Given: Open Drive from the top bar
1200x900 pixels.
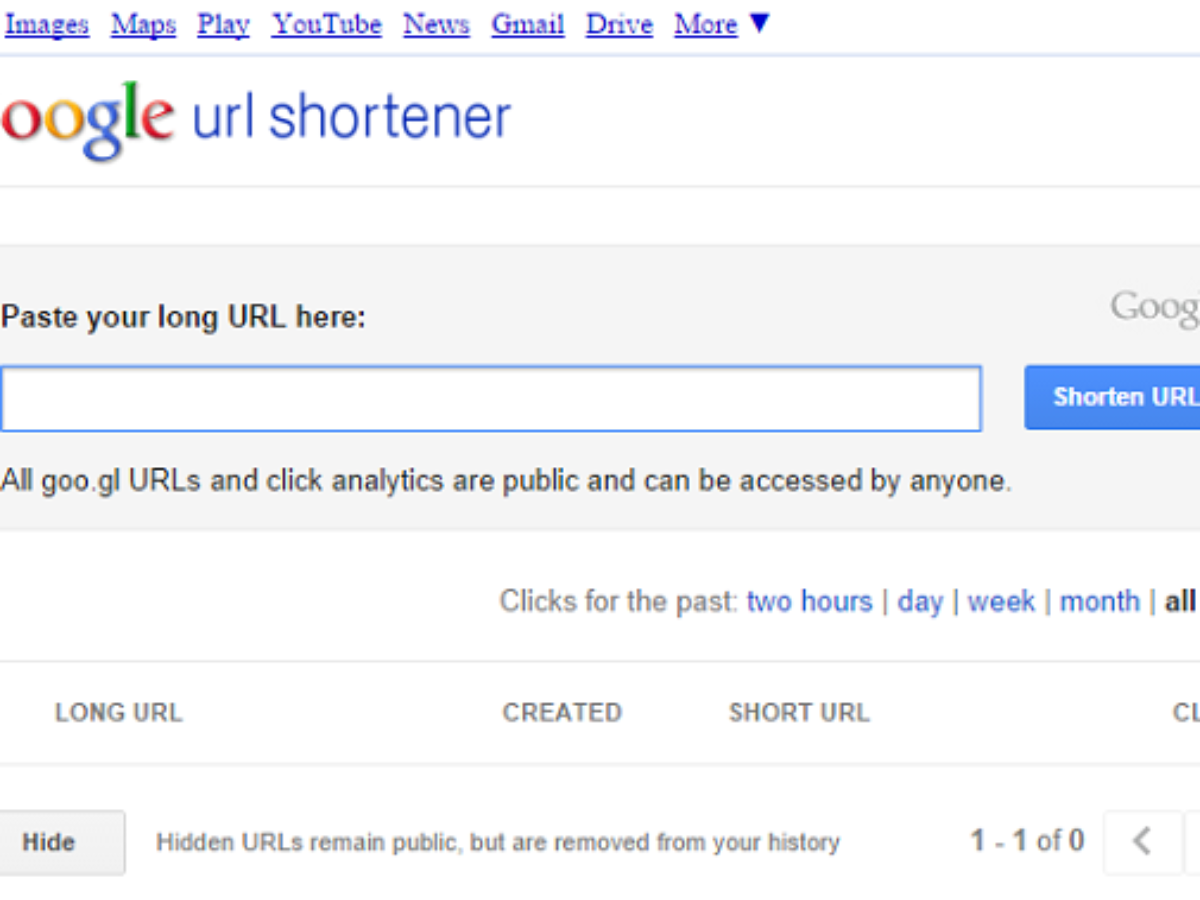Looking at the screenshot, I should 619,24.
